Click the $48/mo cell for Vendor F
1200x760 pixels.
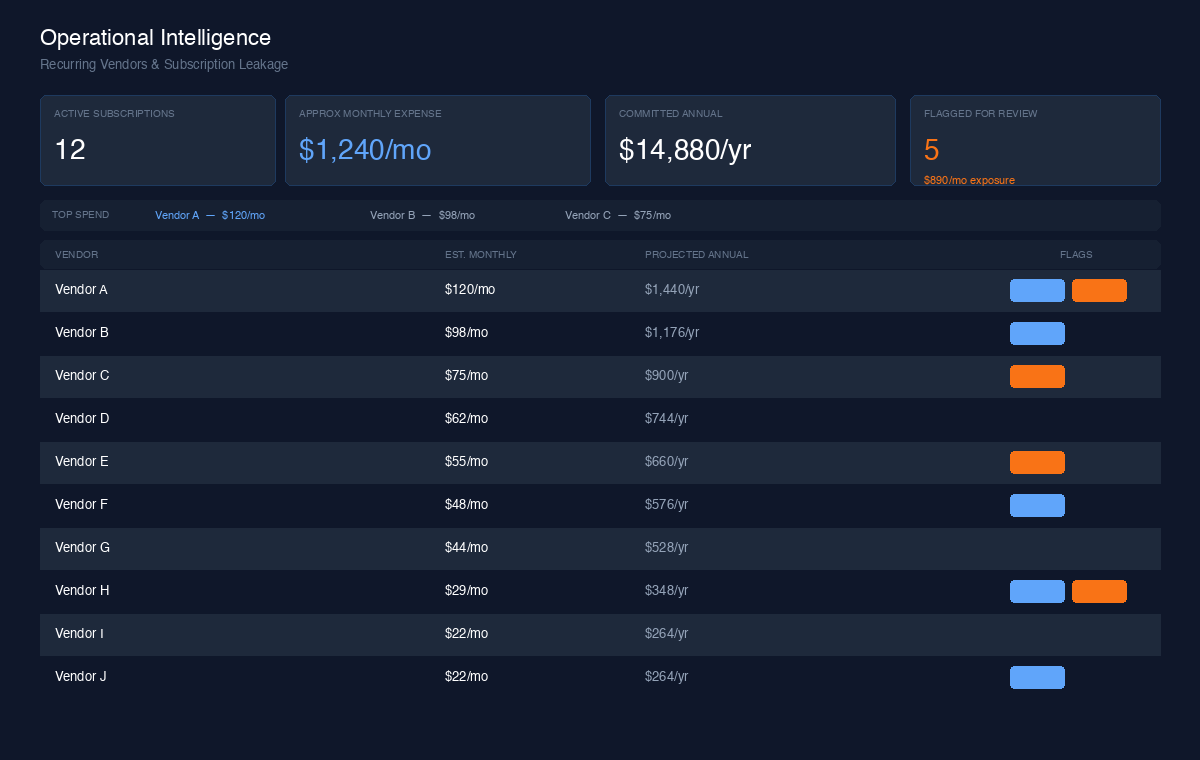coord(467,505)
